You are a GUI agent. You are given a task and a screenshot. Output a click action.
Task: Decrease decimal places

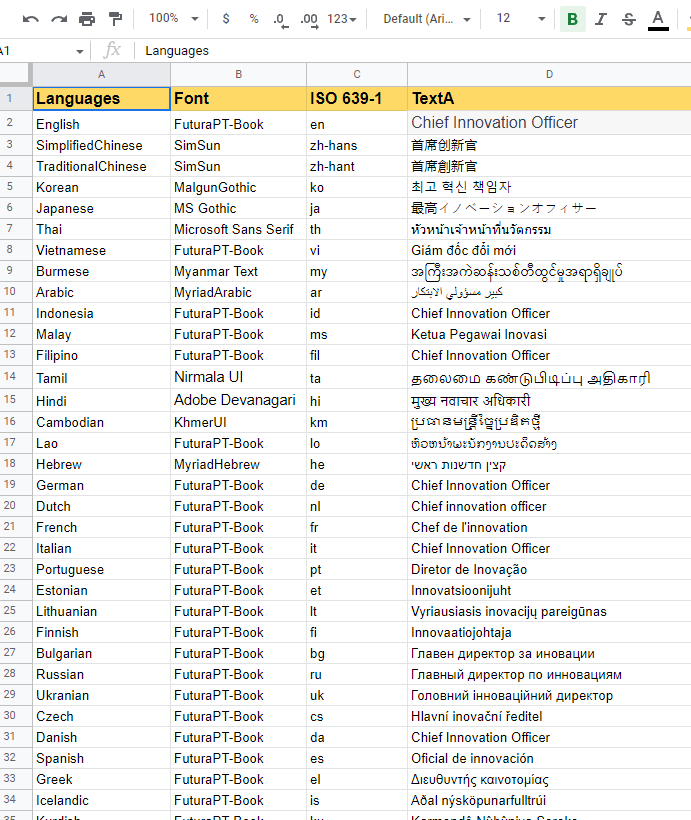tap(281, 20)
